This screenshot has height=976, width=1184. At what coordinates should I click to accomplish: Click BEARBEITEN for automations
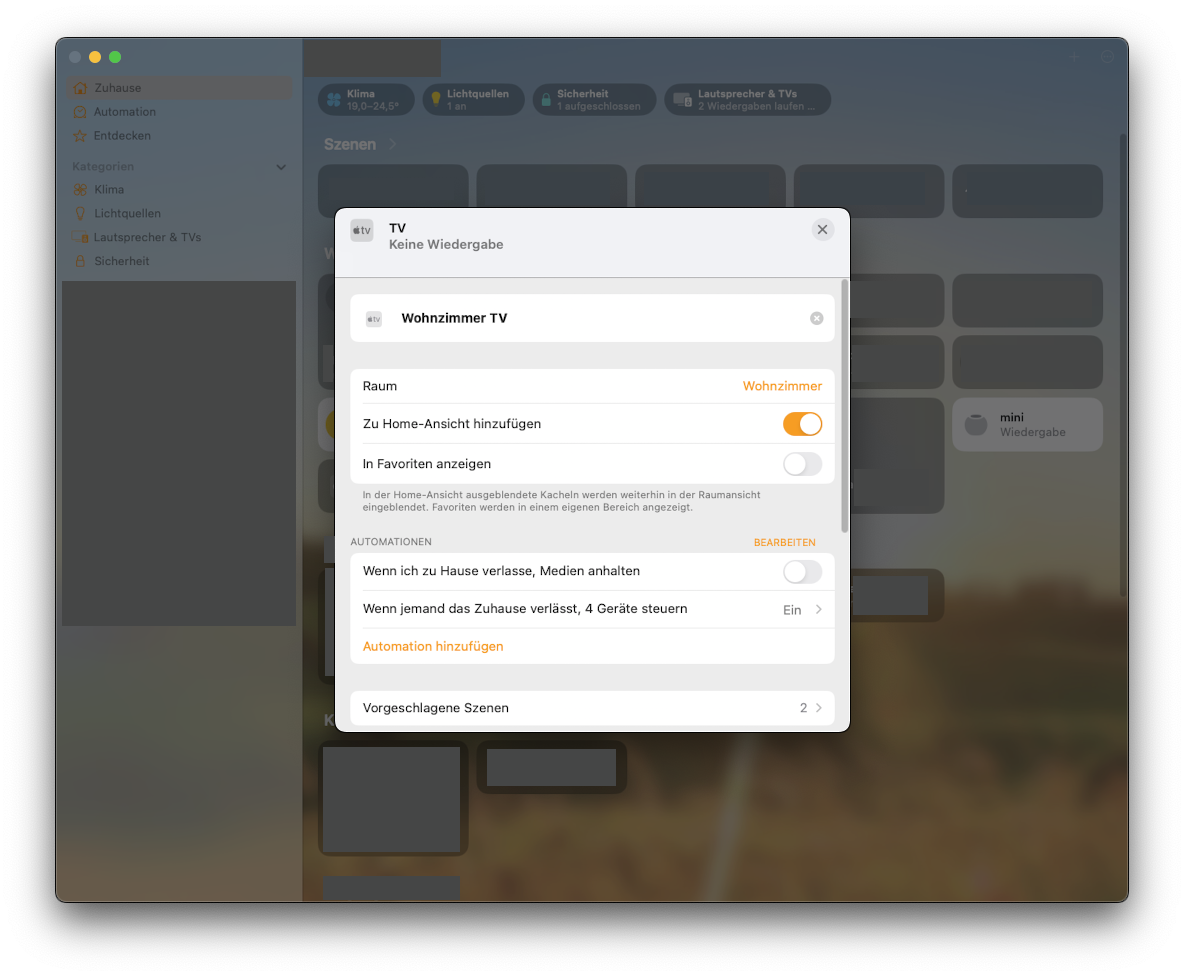784,542
